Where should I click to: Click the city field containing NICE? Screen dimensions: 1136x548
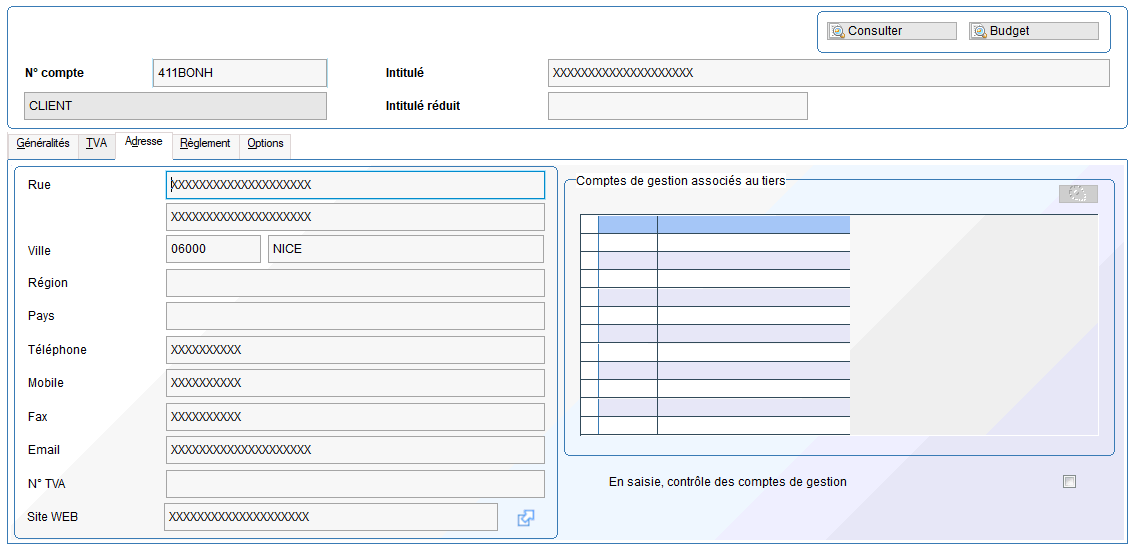pos(406,249)
